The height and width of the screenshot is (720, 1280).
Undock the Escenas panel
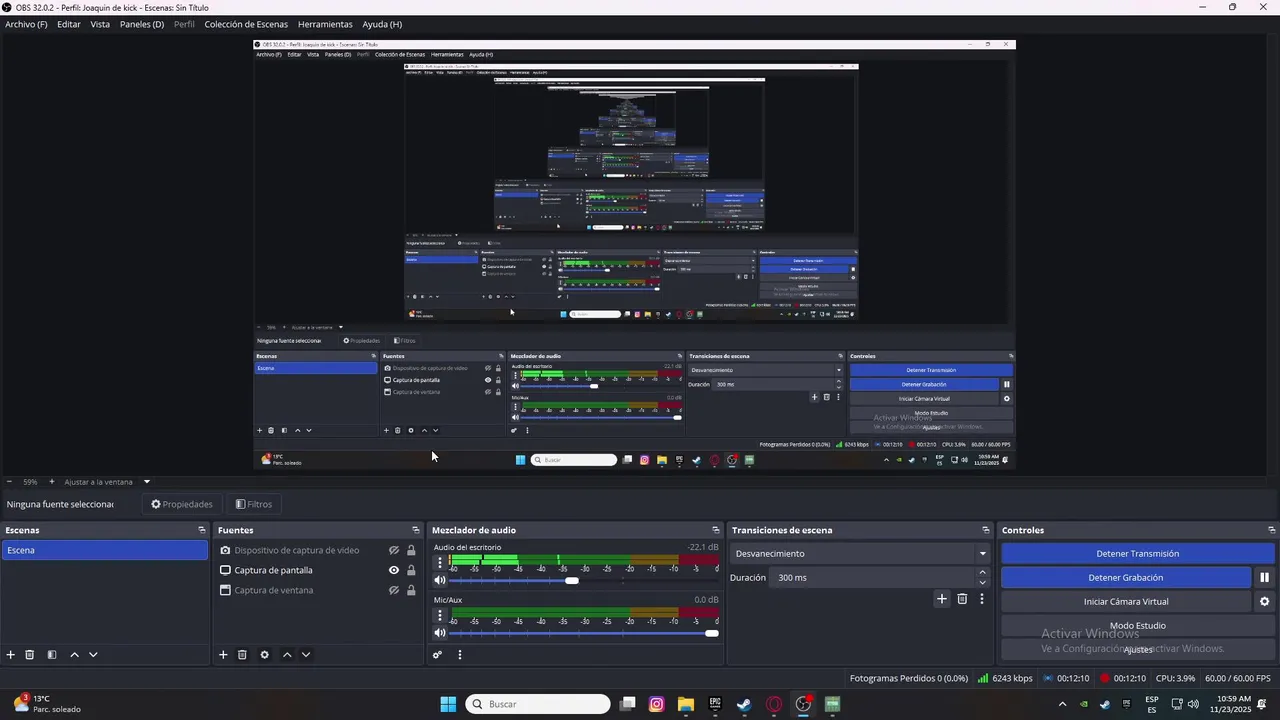[x=202, y=530]
